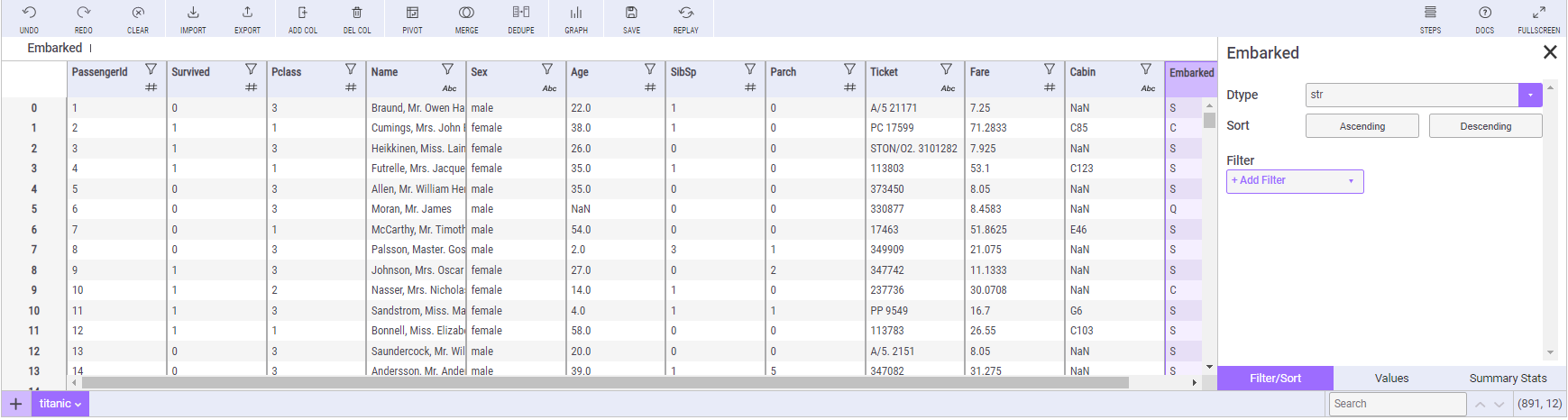Viewport: 1568px width, 420px height.
Task: Open the Graph builder
Action: (x=576, y=18)
